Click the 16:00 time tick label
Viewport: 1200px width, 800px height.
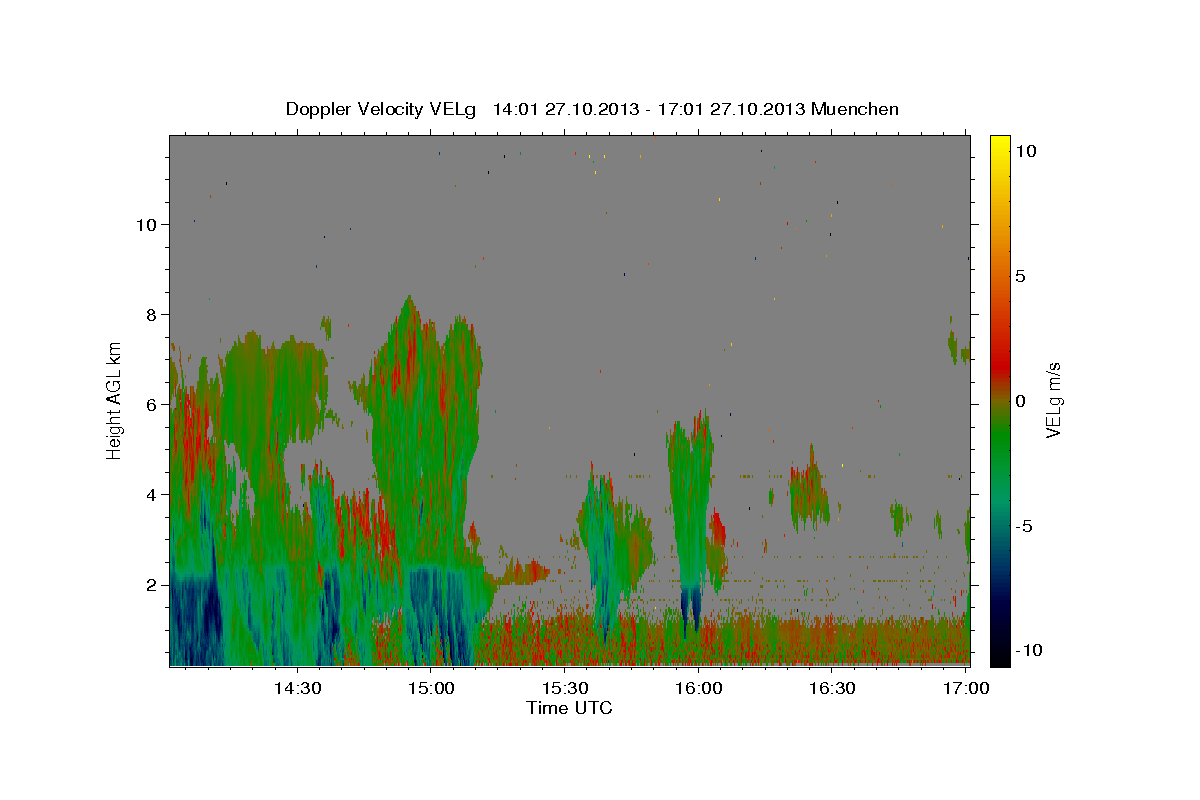[698, 688]
